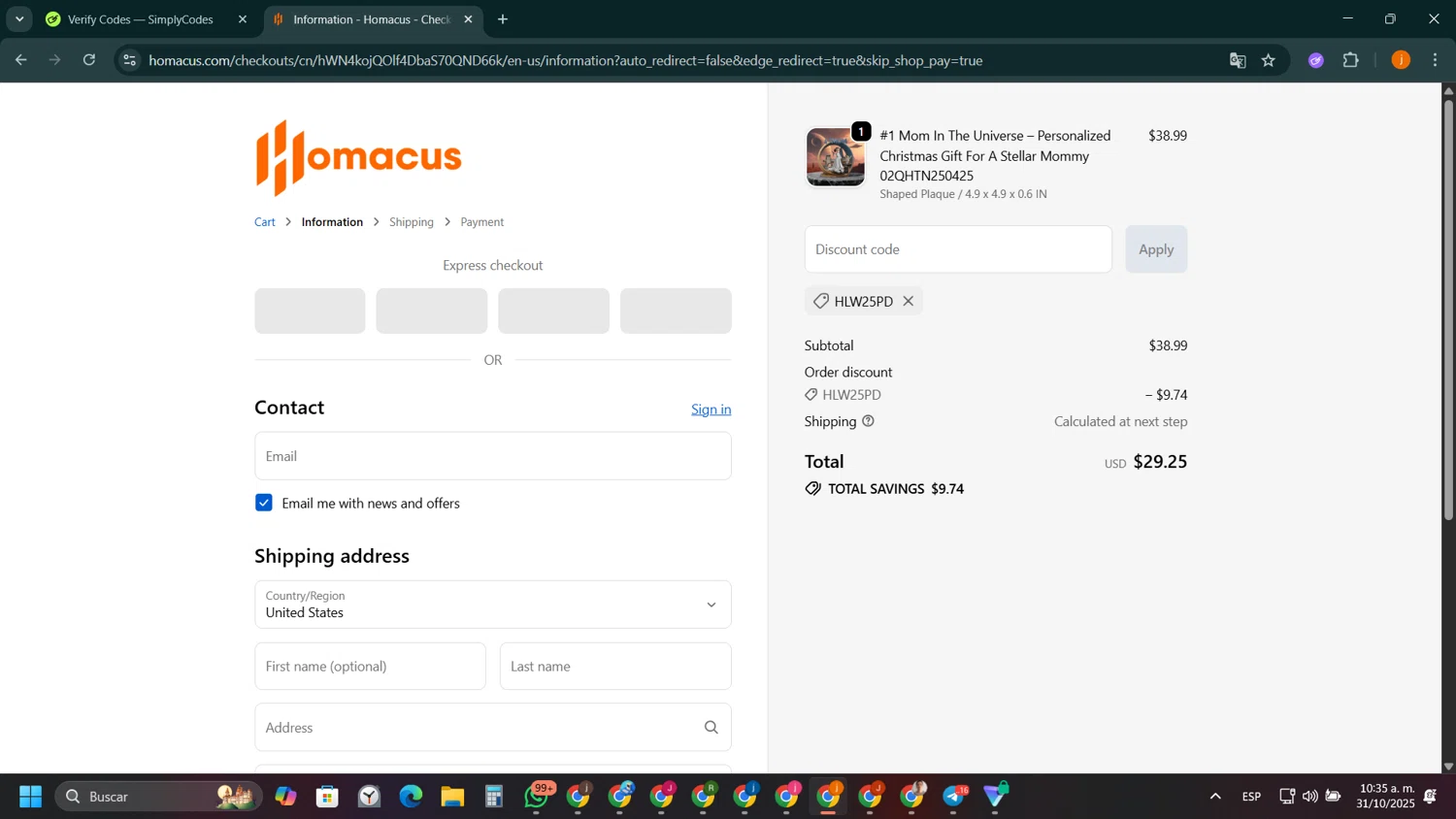Image resolution: width=1456 pixels, height=819 pixels.
Task: Click the battery icon in system tray
Action: coord(1333,797)
